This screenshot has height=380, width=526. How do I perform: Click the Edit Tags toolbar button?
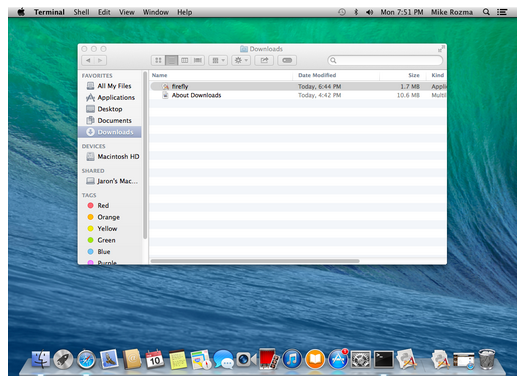(287, 60)
